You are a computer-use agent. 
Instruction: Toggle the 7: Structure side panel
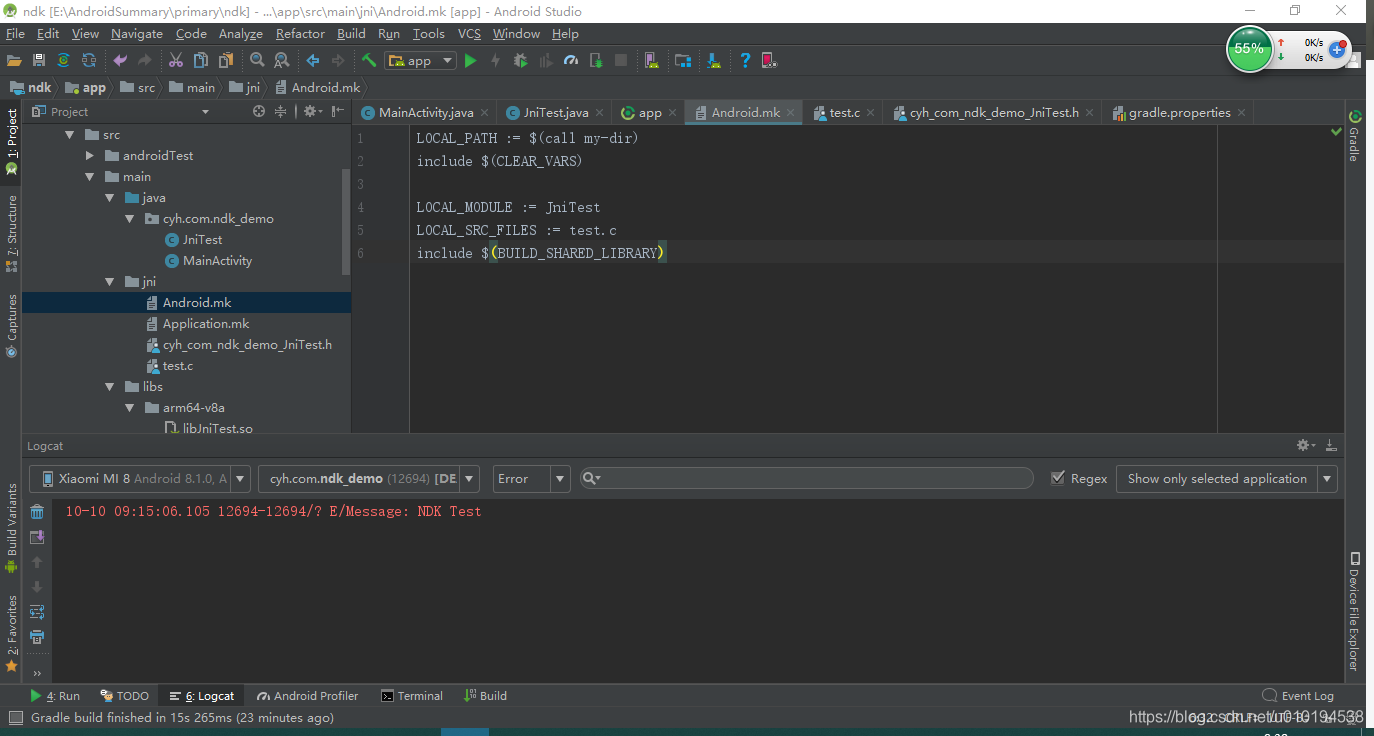coord(12,233)
